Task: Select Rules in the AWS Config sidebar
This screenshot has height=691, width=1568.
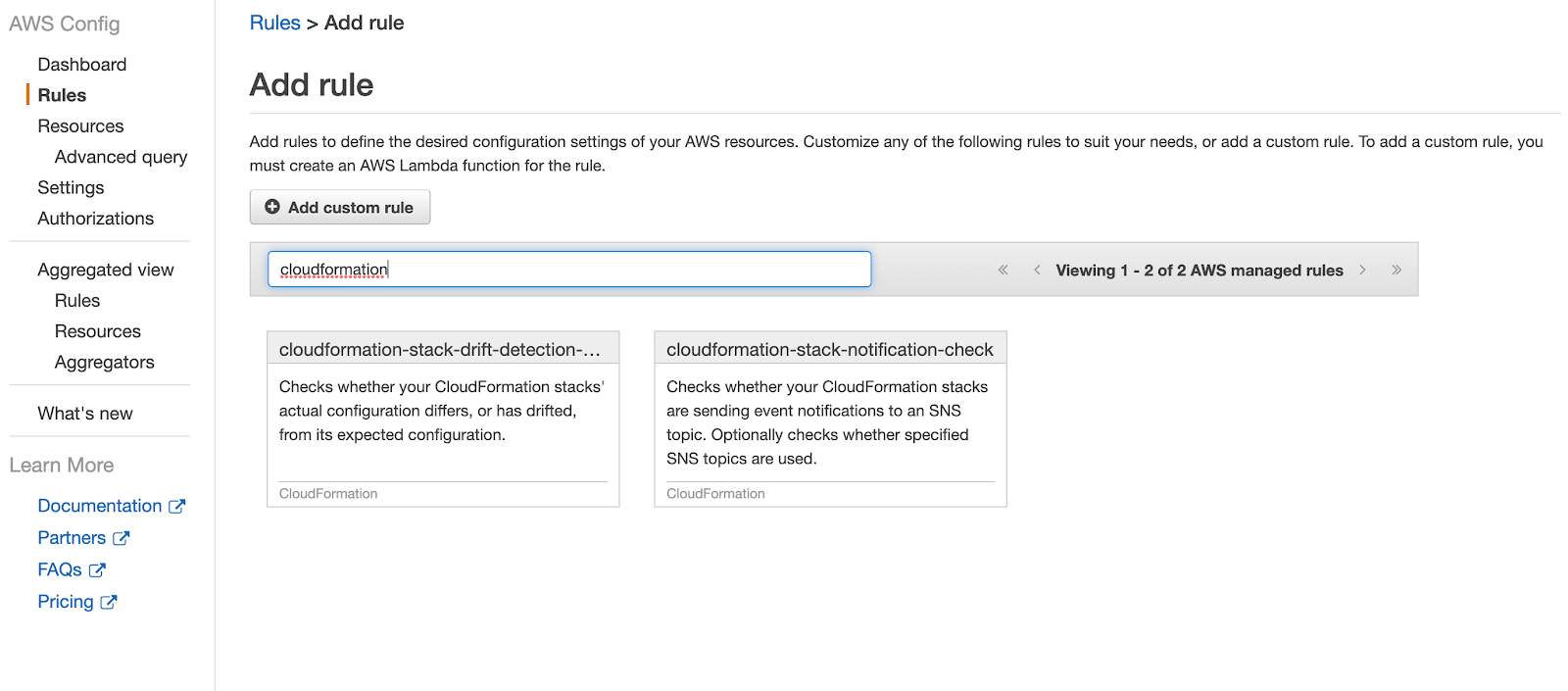Action: point(62,95)
